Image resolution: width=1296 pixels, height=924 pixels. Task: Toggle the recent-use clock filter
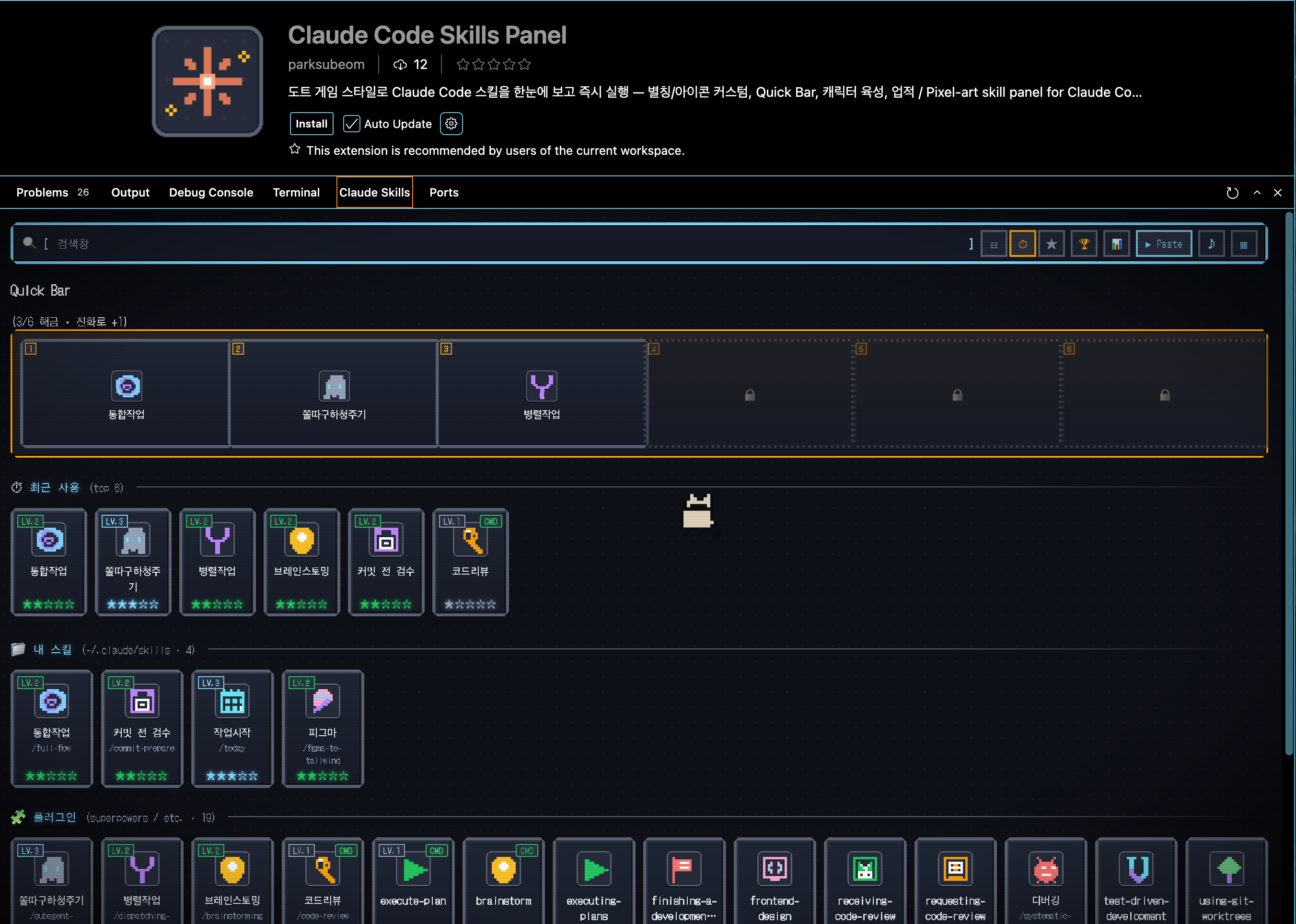point(1022,244)
